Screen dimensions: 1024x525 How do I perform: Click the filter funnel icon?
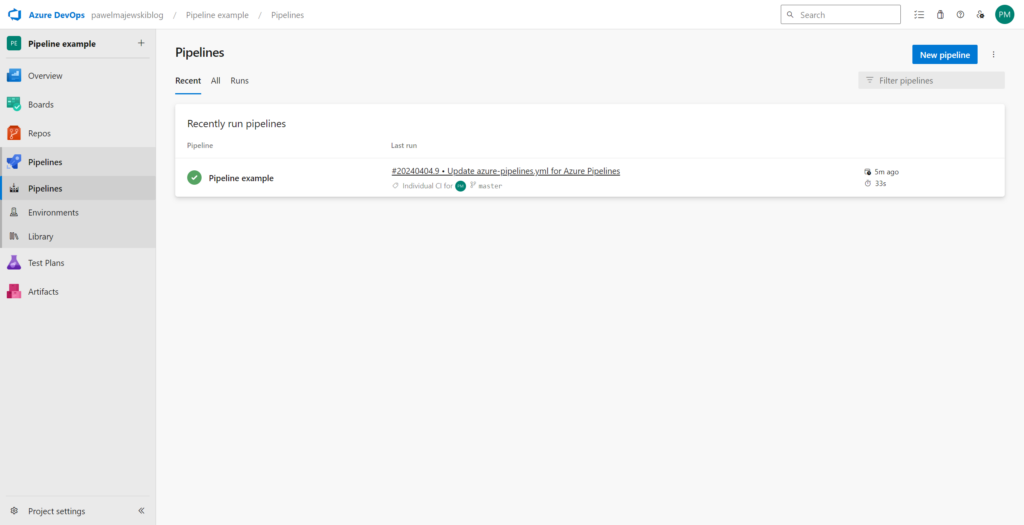point(869,80)
